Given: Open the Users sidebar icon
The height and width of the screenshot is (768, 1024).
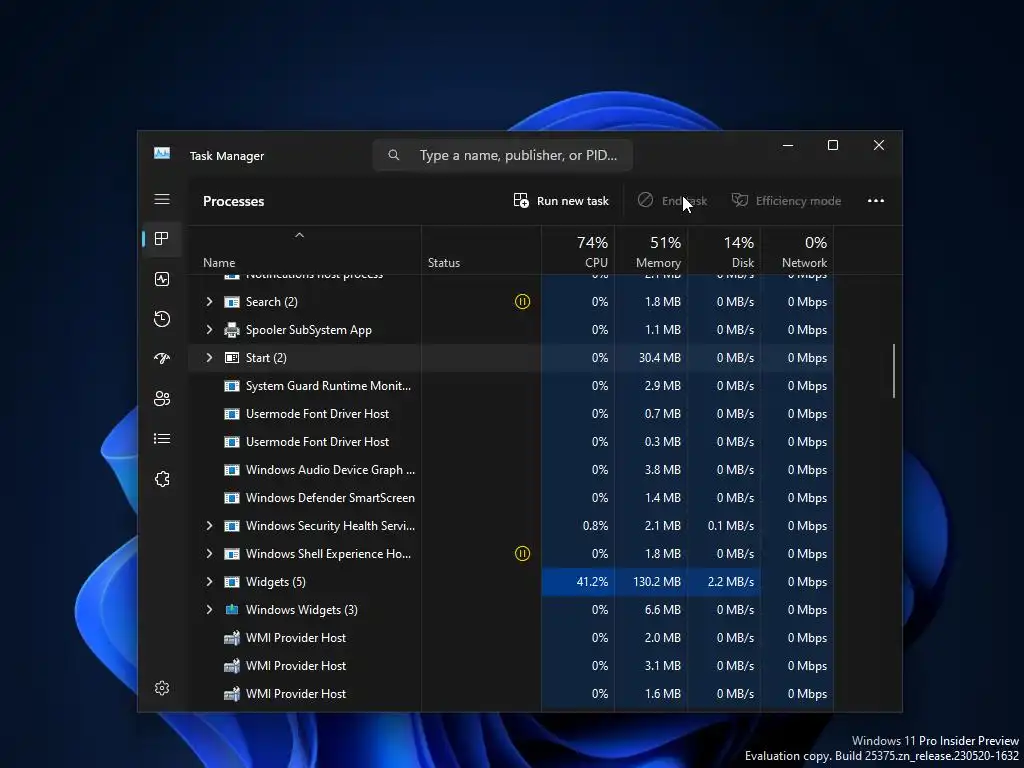Looking at the screenshot, I should [162, 398].
